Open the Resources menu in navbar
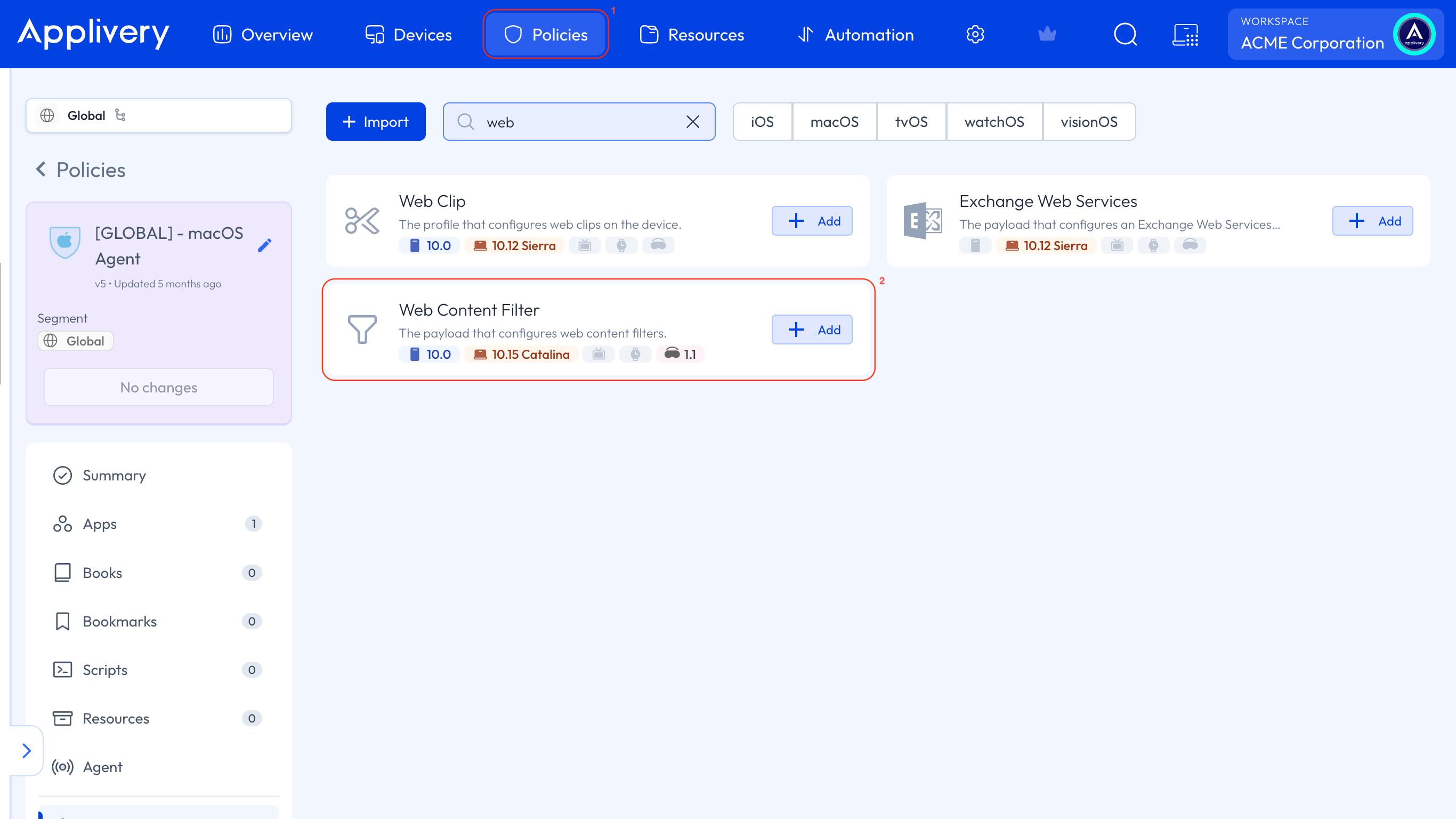Screen dimensions: 1456x819 tap(692, 35)
